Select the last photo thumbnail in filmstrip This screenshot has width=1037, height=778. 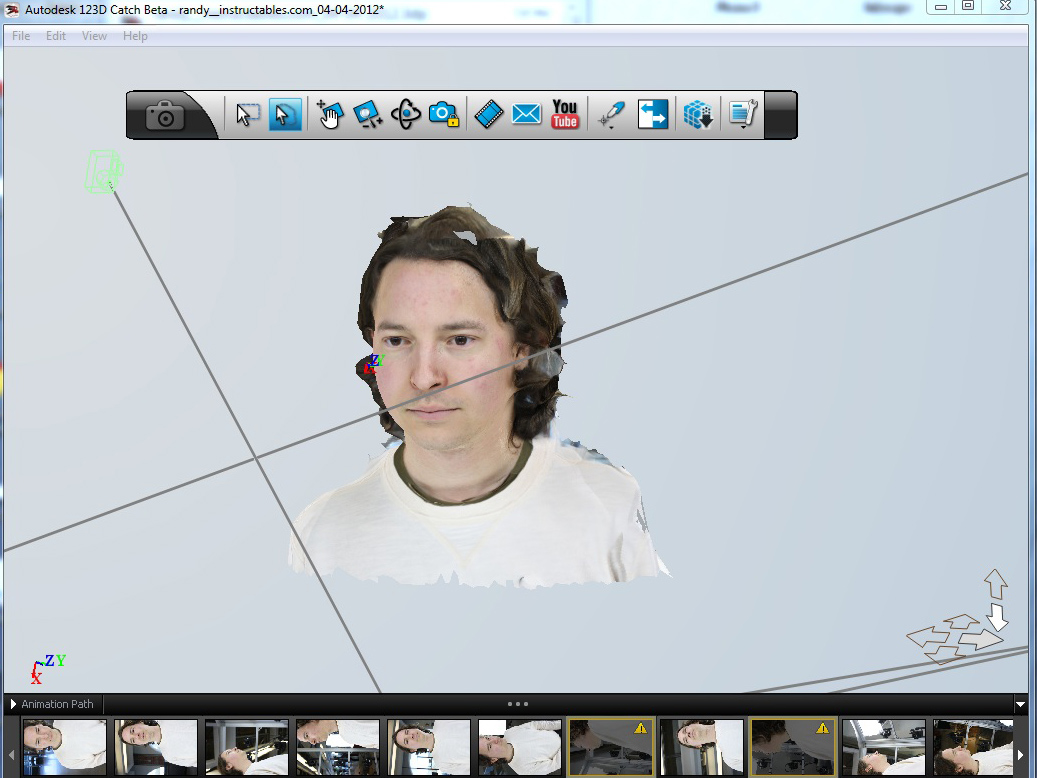(972, 748)
